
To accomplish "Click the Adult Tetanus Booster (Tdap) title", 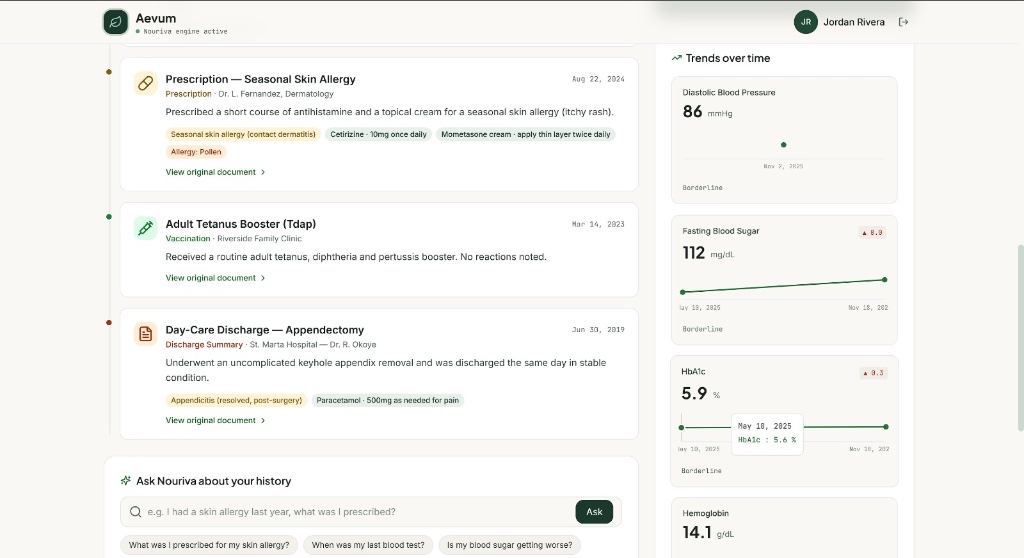I will click(240, 223).
